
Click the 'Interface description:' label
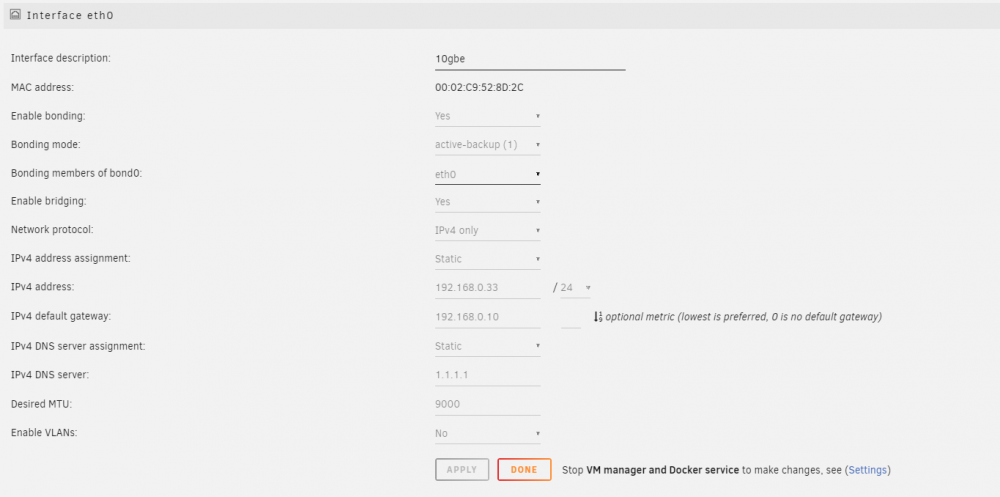point(61,58)
